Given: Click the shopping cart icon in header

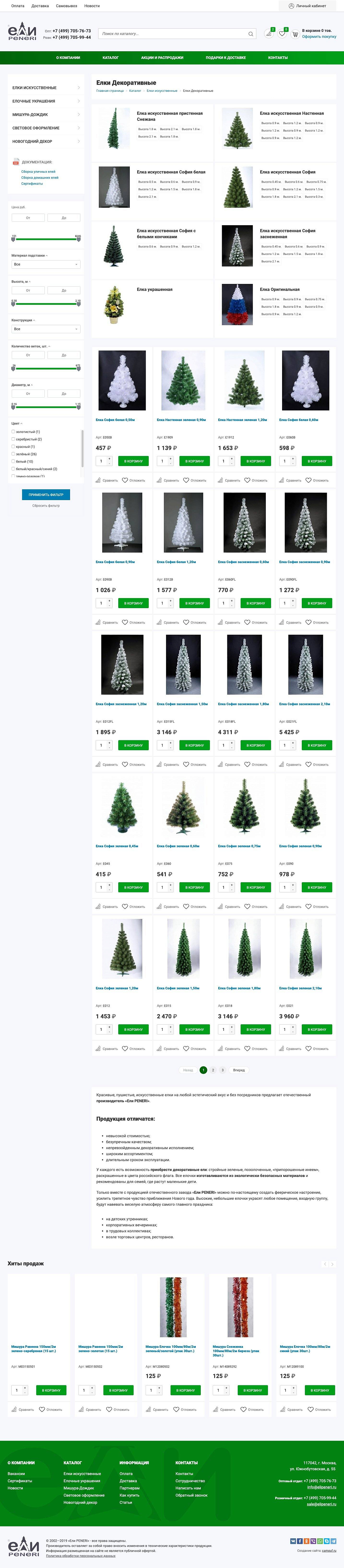Looking at the screenshot, I should (295, 34).
